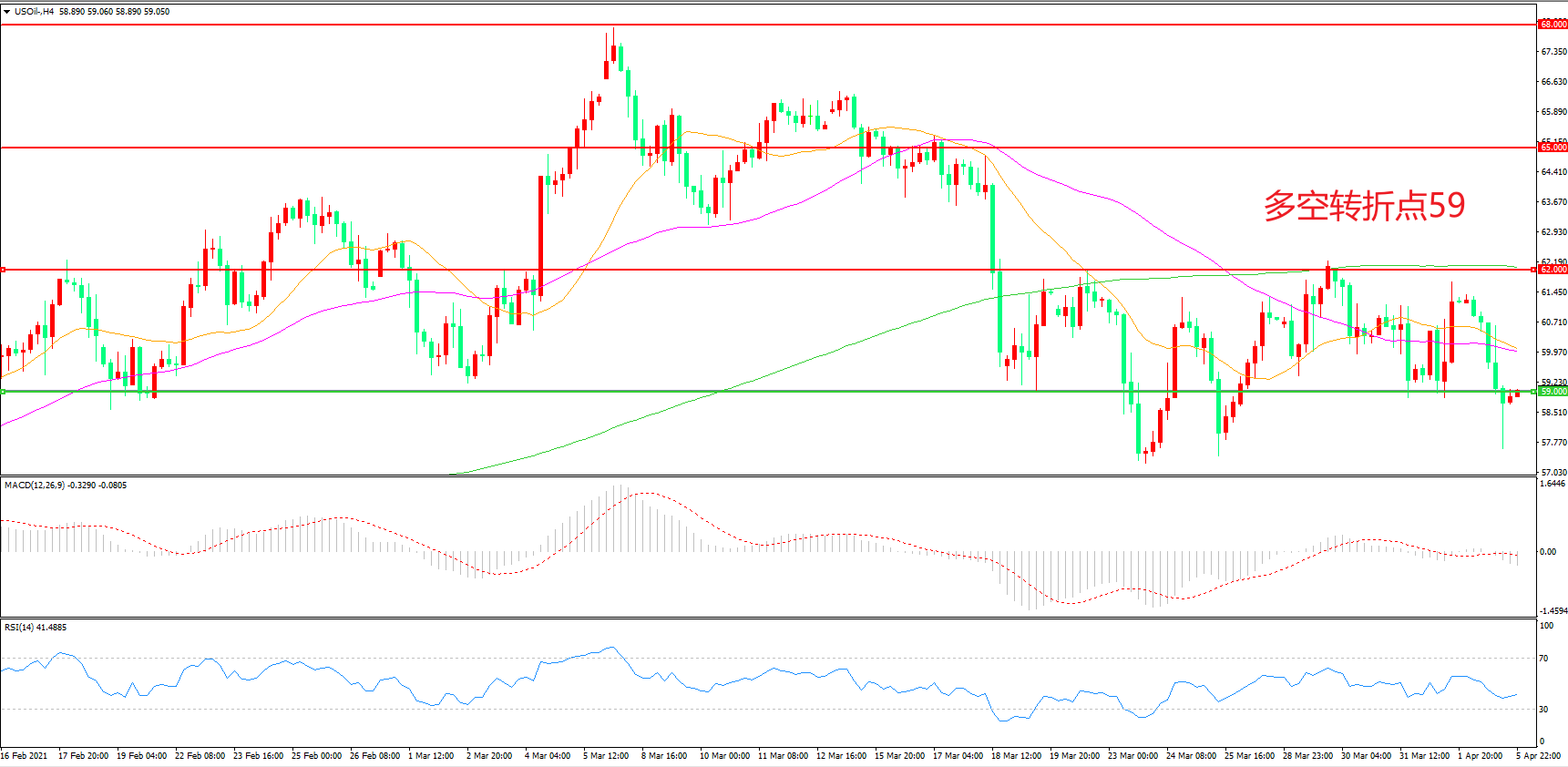Click the 57.770 mark on price scale
The width and height of the screenshot is (1568, 767).
pos(1553,443)
